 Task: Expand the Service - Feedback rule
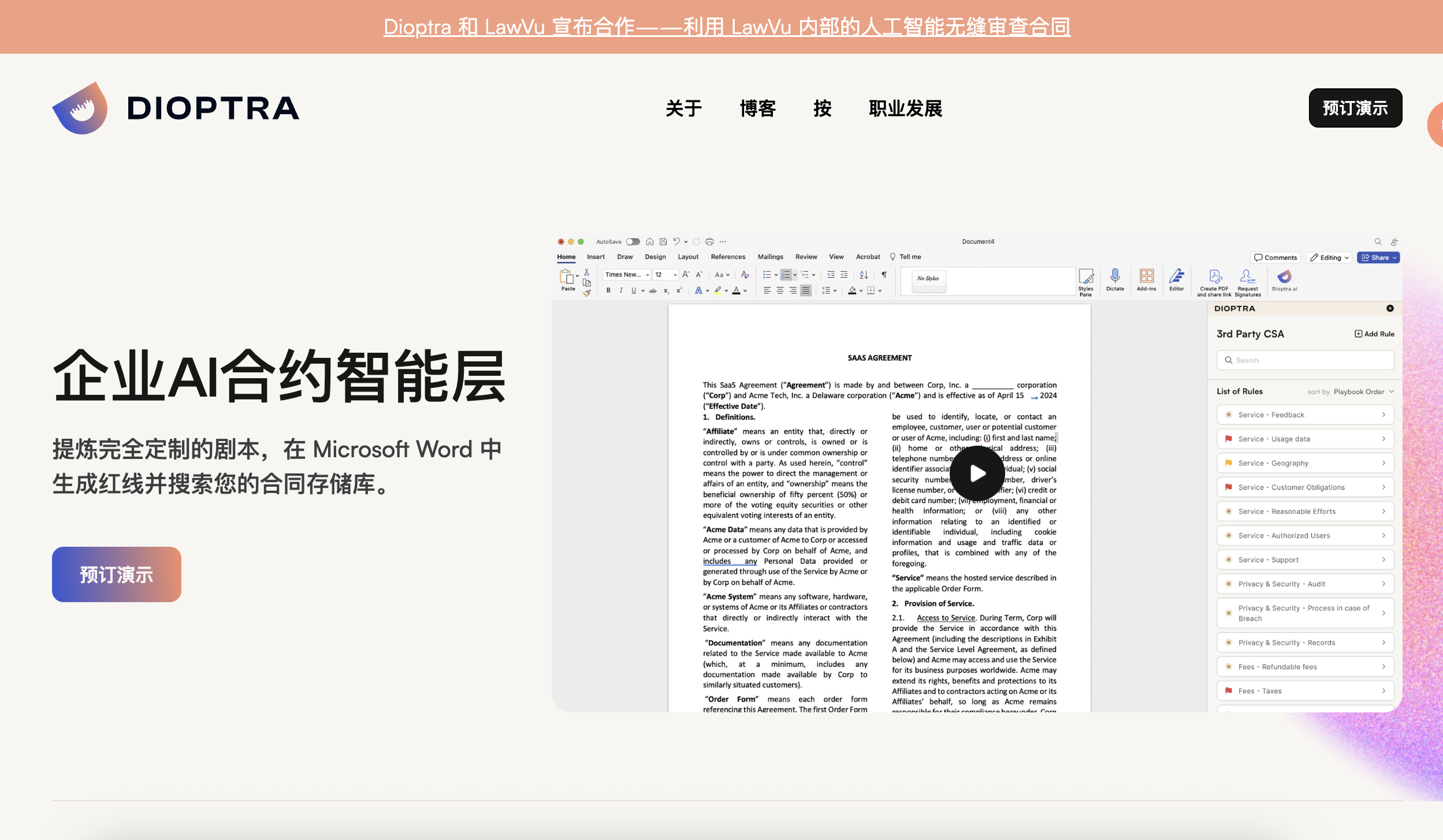[1306, 415]
